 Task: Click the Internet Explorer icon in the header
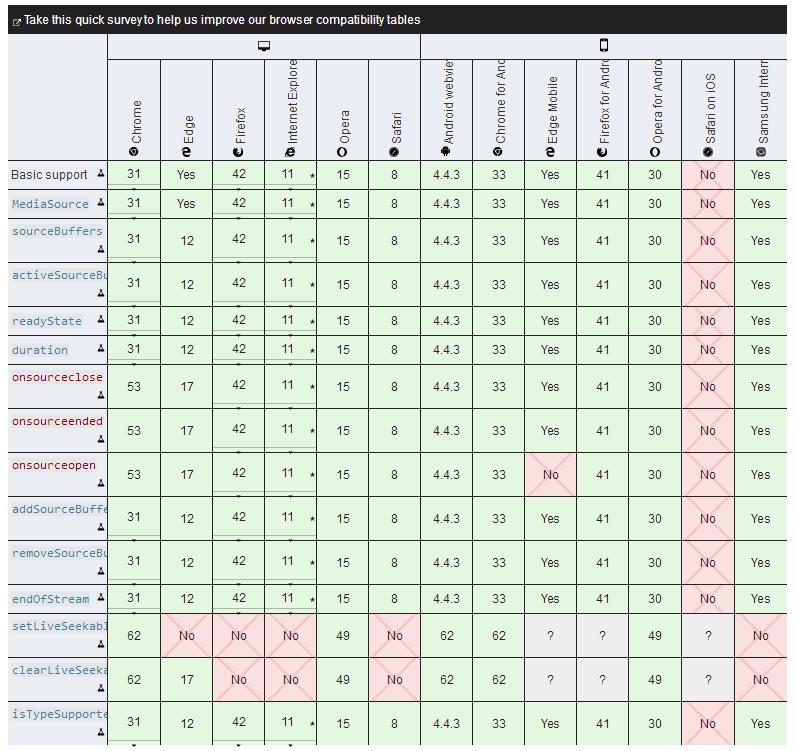pyautogui.click(x=290, y=151)
